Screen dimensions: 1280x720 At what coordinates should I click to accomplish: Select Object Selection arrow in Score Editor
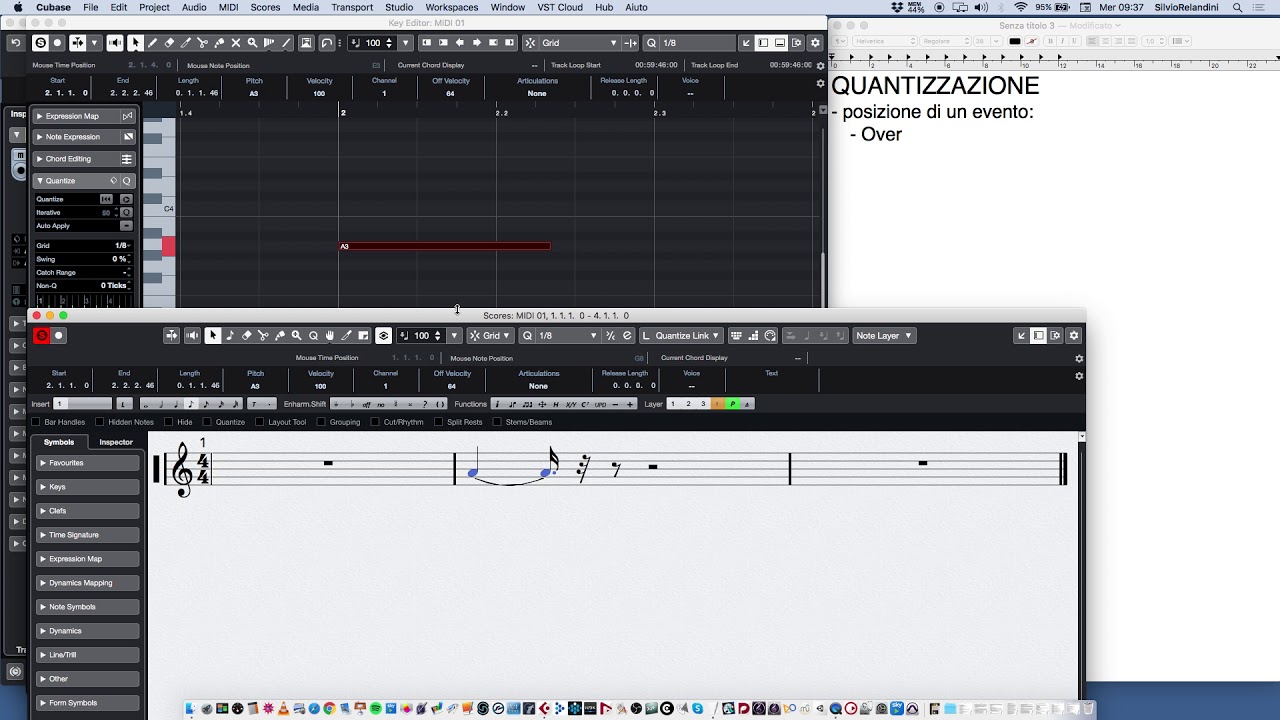coord(212,336)
